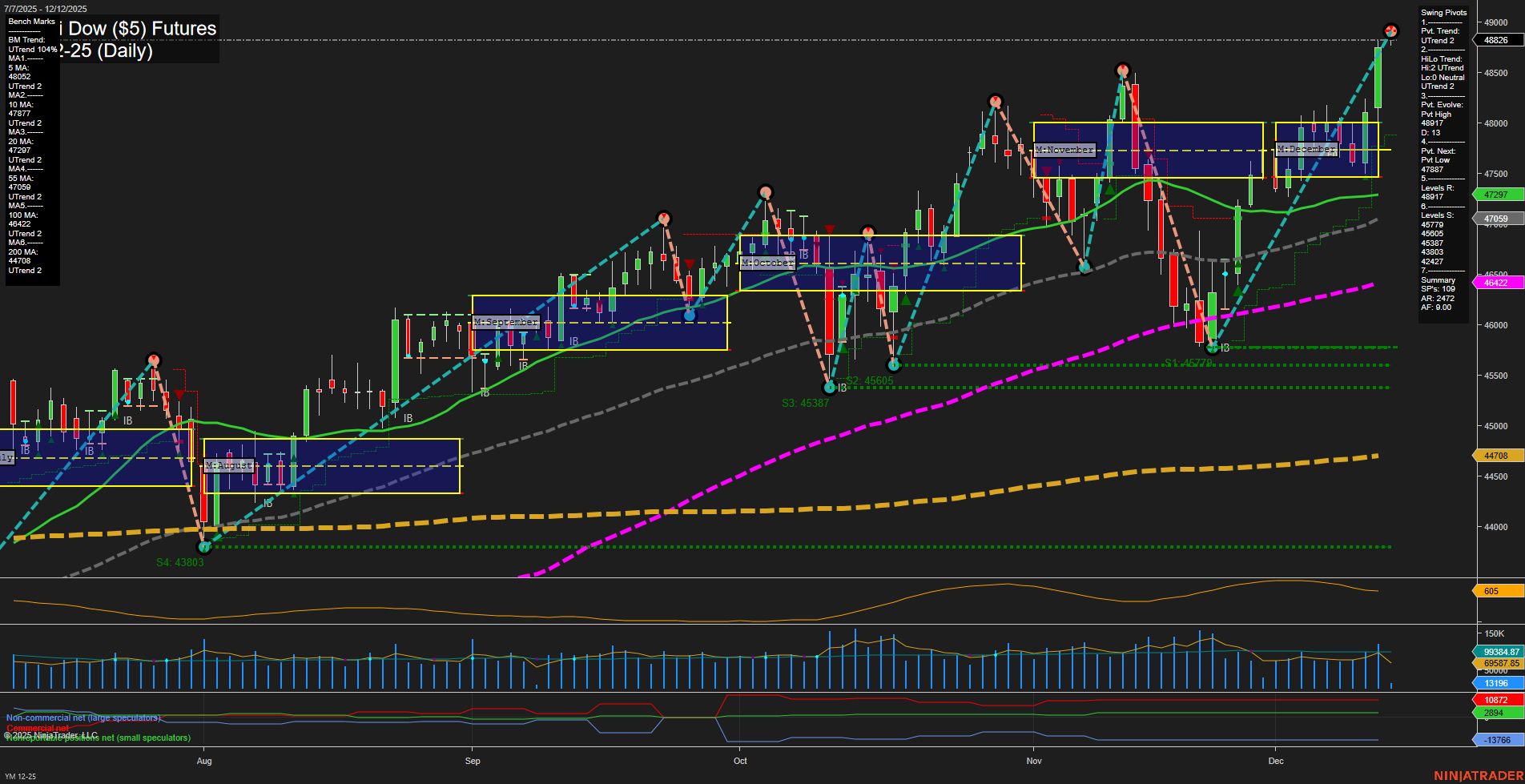Click the orange 44708 price marker on the right axis
Image resolution: width=1525 pixels, height=784 pixels.
pyautogui.click(x=1496, y=455)
